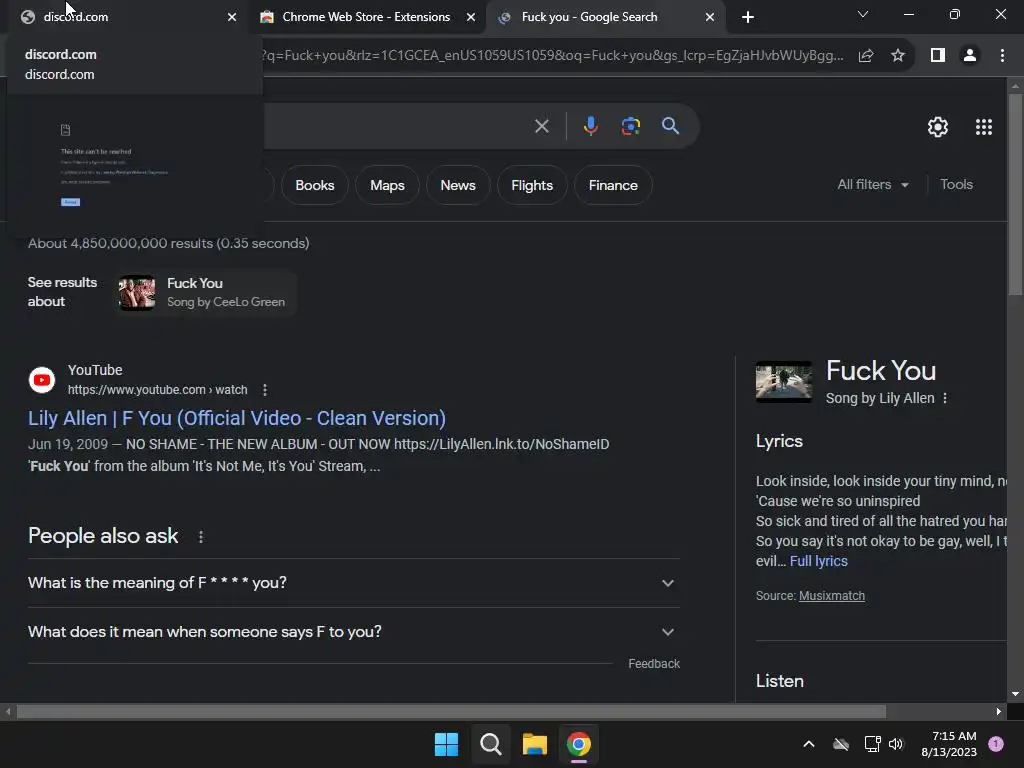
Task: Bookmark this tab with star icon
Action: 898,56
